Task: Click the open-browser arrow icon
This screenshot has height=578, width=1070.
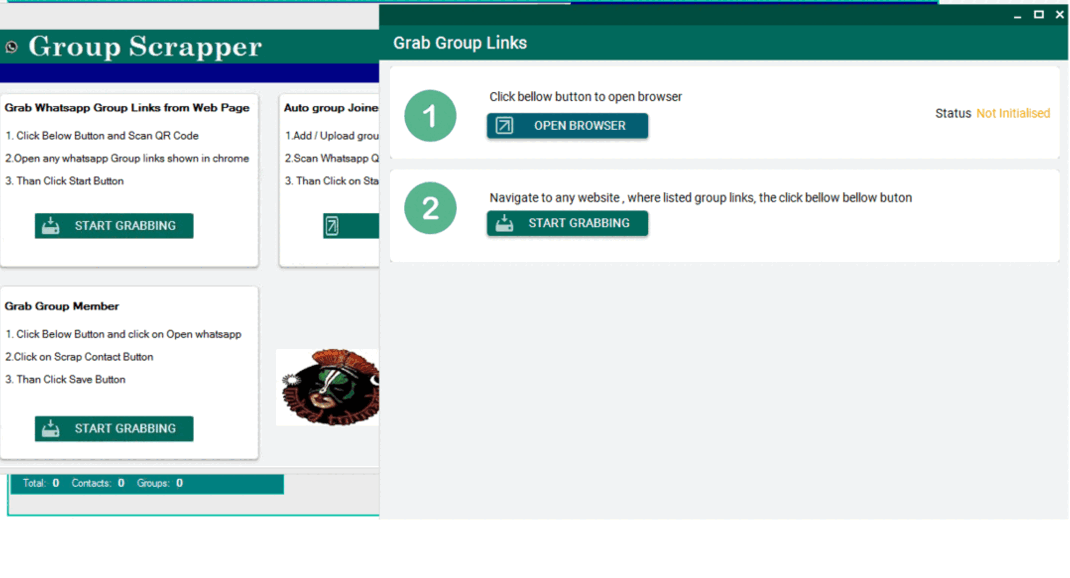Action: (x=504, y=126)
